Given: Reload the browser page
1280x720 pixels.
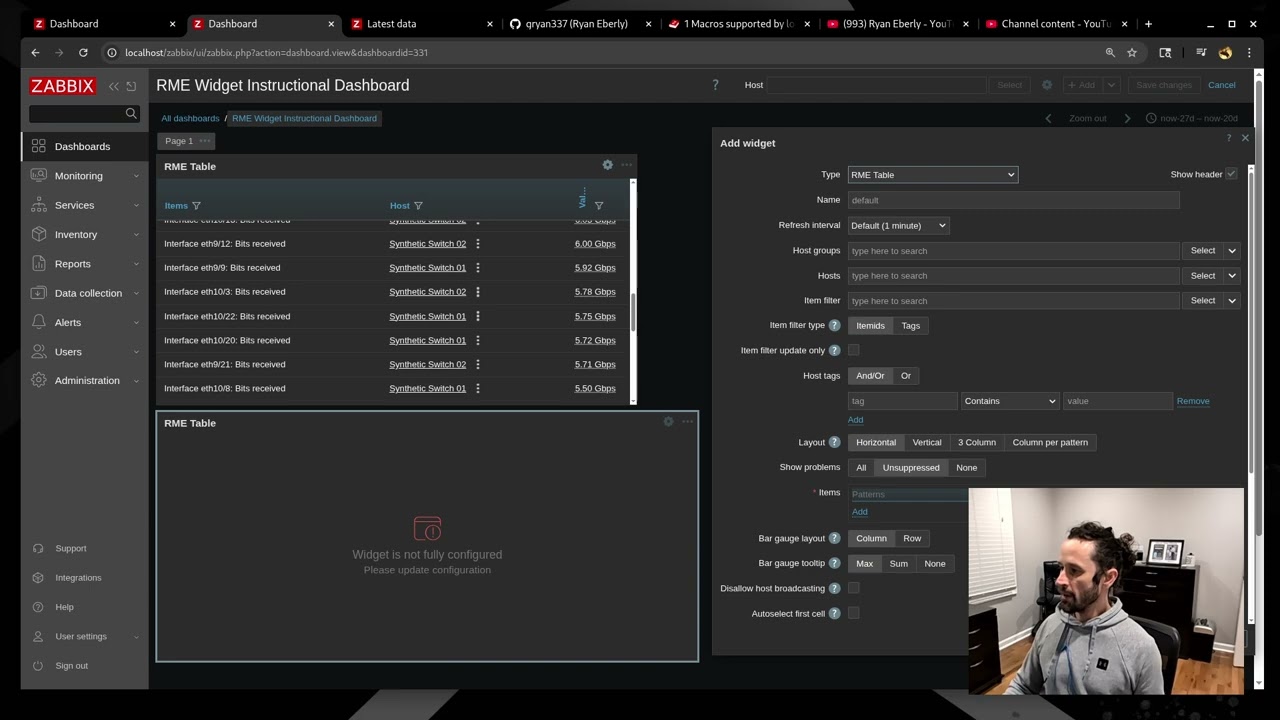Looking at the screenshot, I should [83, 52].
